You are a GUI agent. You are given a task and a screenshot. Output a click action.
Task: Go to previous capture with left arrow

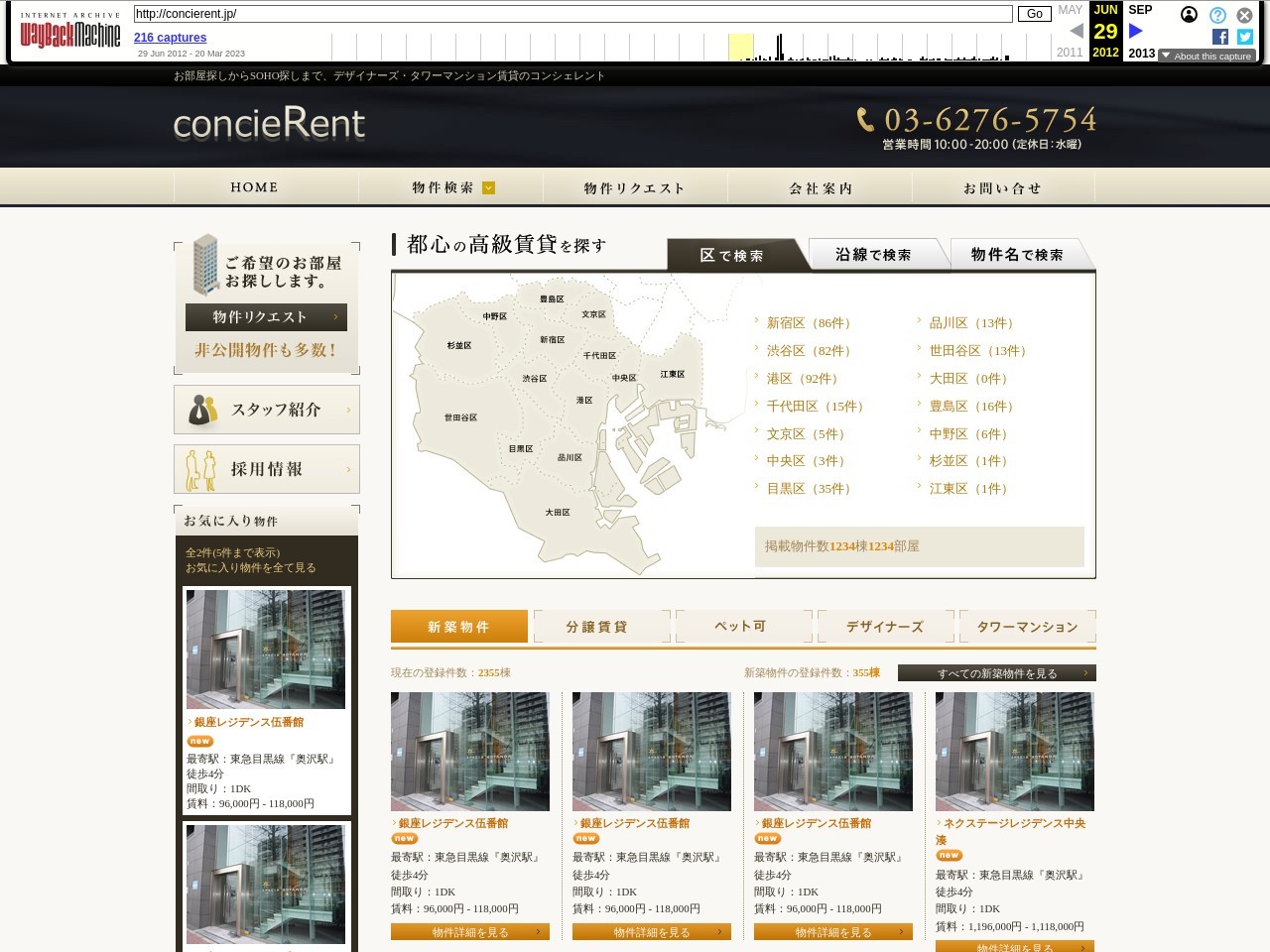1077,32
